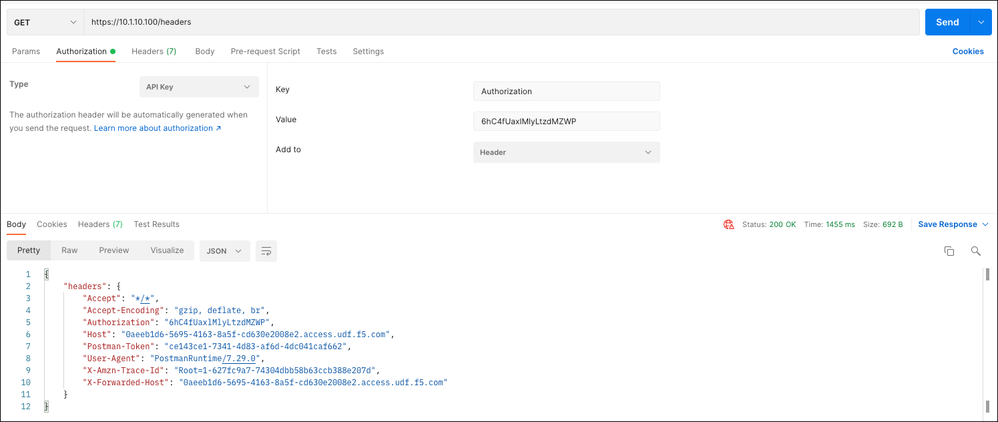
Task: Open the GET method dropdown
Action: [45, 22]
